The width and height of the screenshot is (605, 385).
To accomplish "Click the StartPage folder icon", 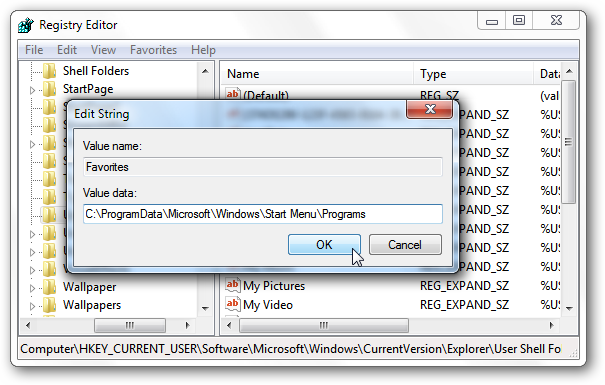I will (x=49, y=89).
